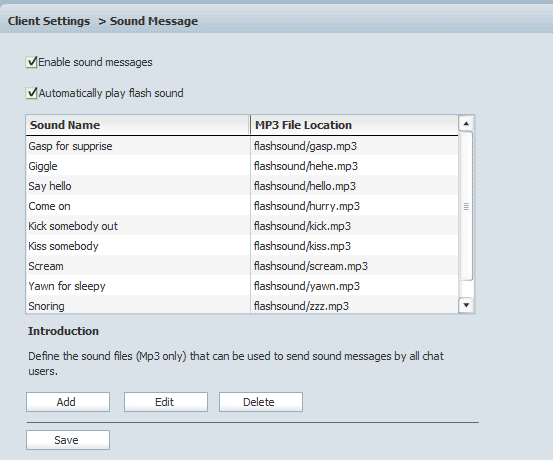This screenshot has width=553, height=460.
Task: Select the Say hello sound entry
Action: (x=242, y=186)
